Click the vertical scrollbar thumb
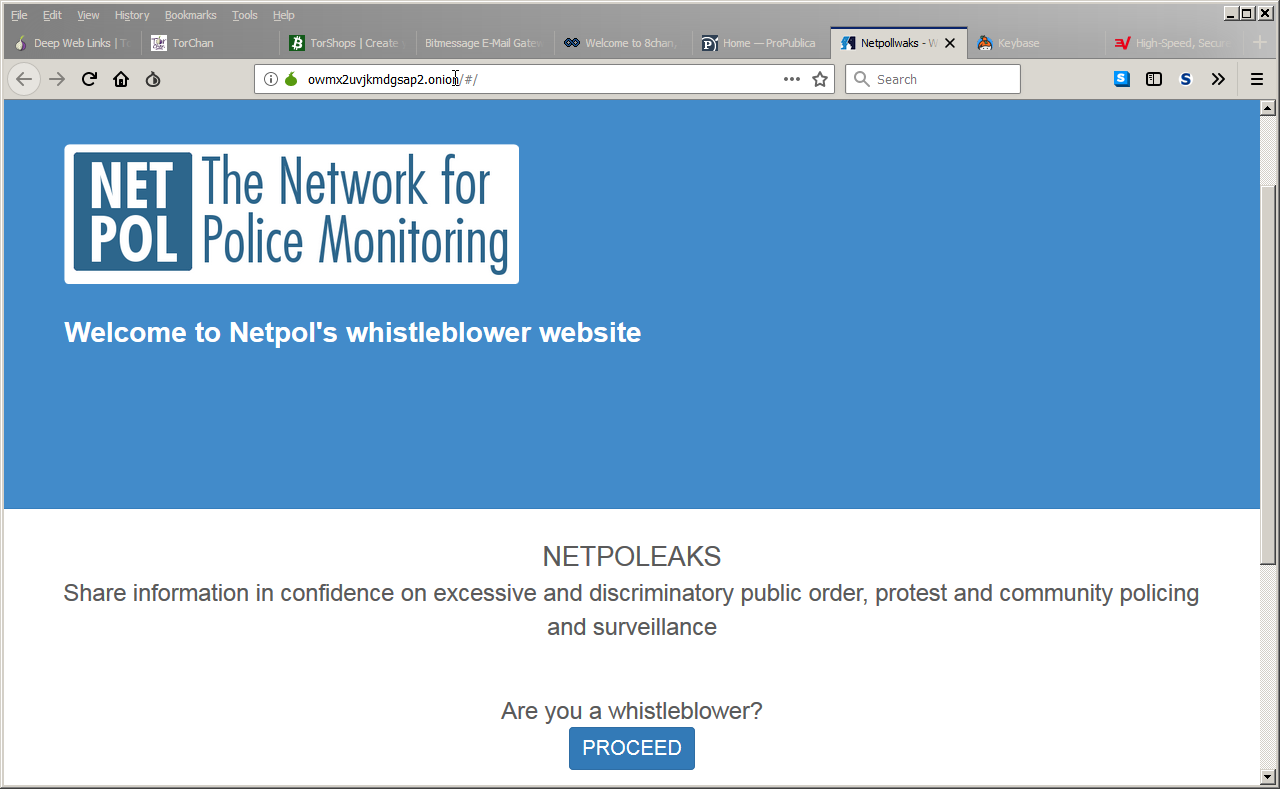 click(1268, 374)
